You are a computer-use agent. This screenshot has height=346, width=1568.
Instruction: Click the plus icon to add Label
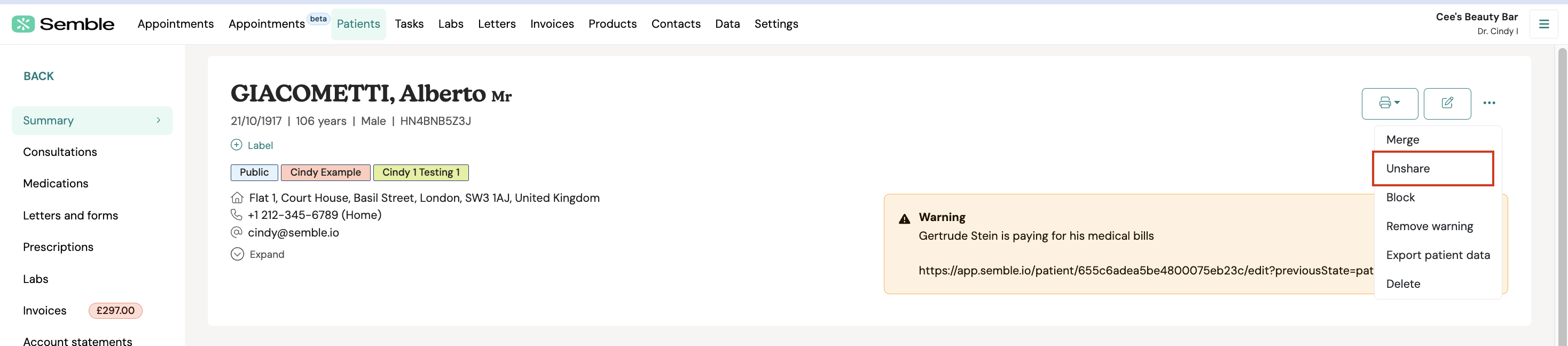(236, 145)
